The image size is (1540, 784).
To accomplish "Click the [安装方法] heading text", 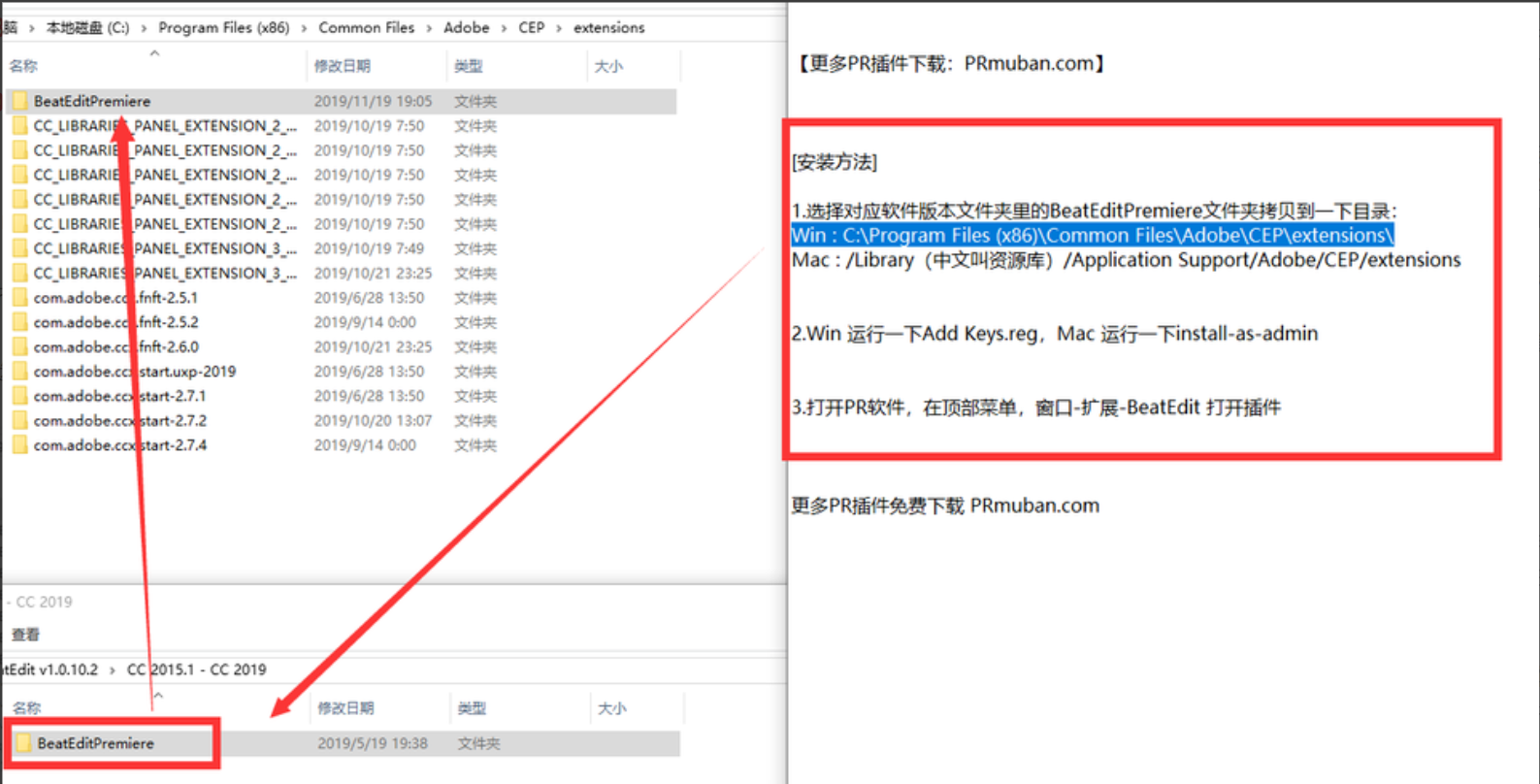I will 835,162.
